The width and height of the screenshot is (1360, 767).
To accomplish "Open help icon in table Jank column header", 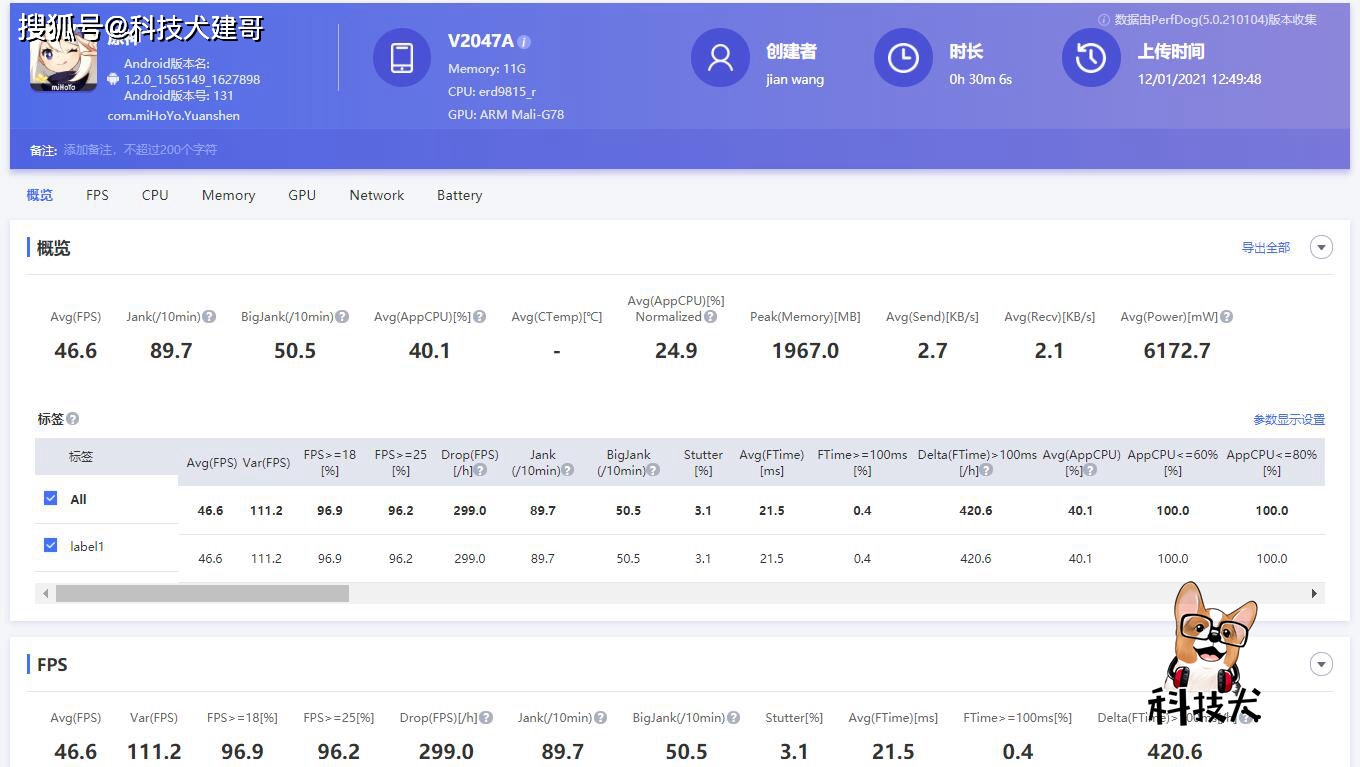I will pos(568,470).
